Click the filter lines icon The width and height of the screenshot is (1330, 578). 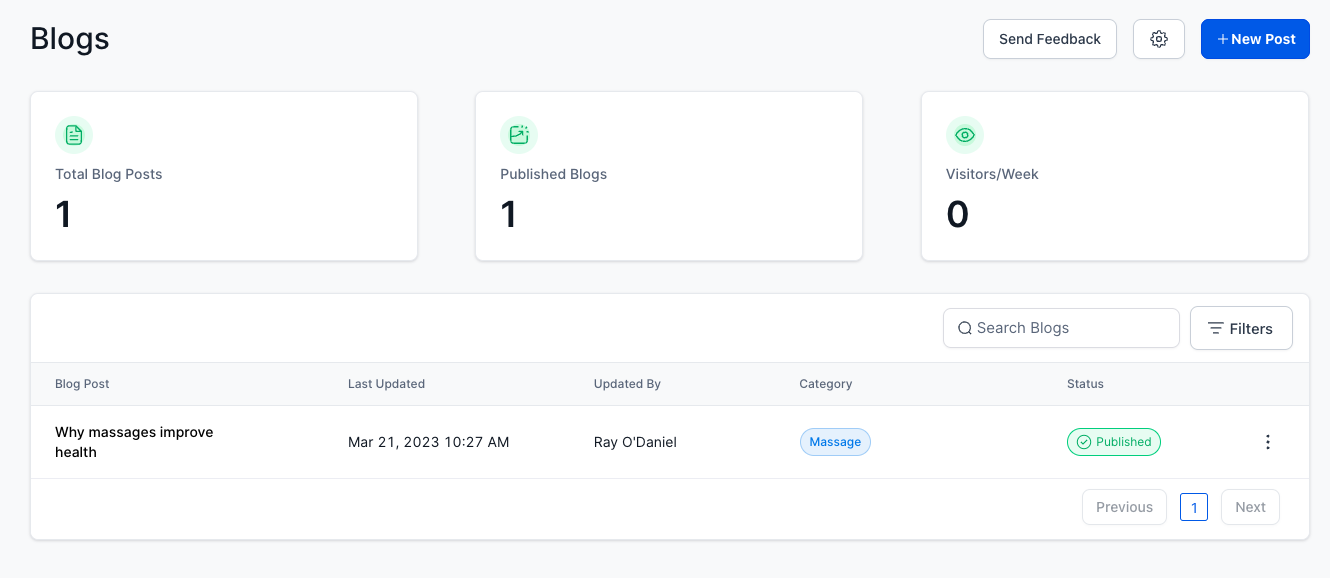click(1216, 328)
